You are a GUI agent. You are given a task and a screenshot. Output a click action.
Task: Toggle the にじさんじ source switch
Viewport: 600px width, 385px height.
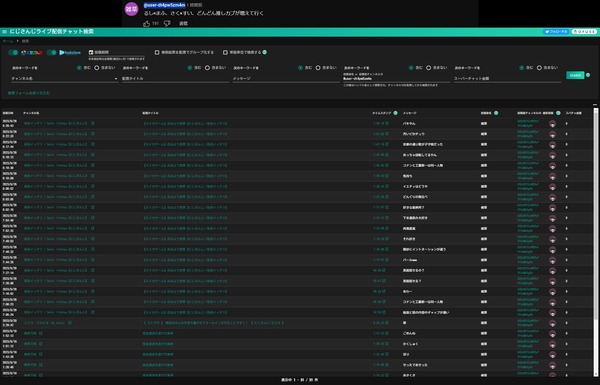(13, 52)
